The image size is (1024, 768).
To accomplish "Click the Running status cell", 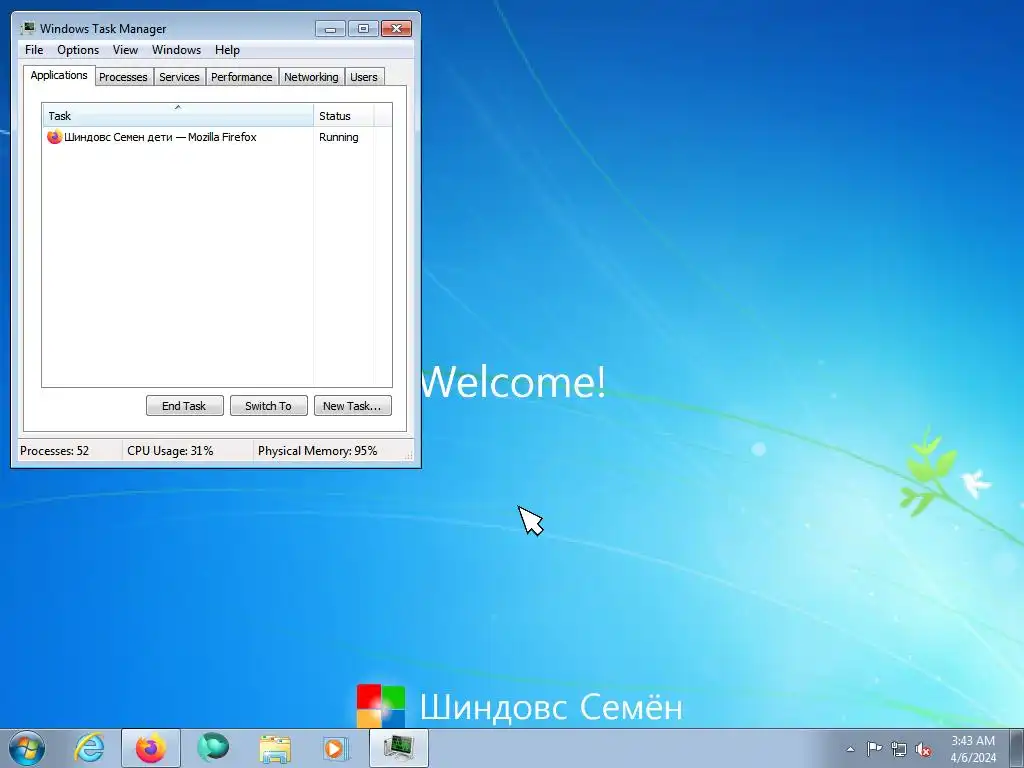I will point(339,137).
